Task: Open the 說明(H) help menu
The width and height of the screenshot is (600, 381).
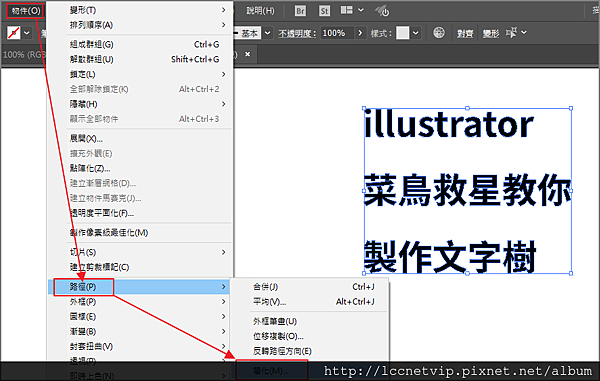Action: tap(260, 11)
